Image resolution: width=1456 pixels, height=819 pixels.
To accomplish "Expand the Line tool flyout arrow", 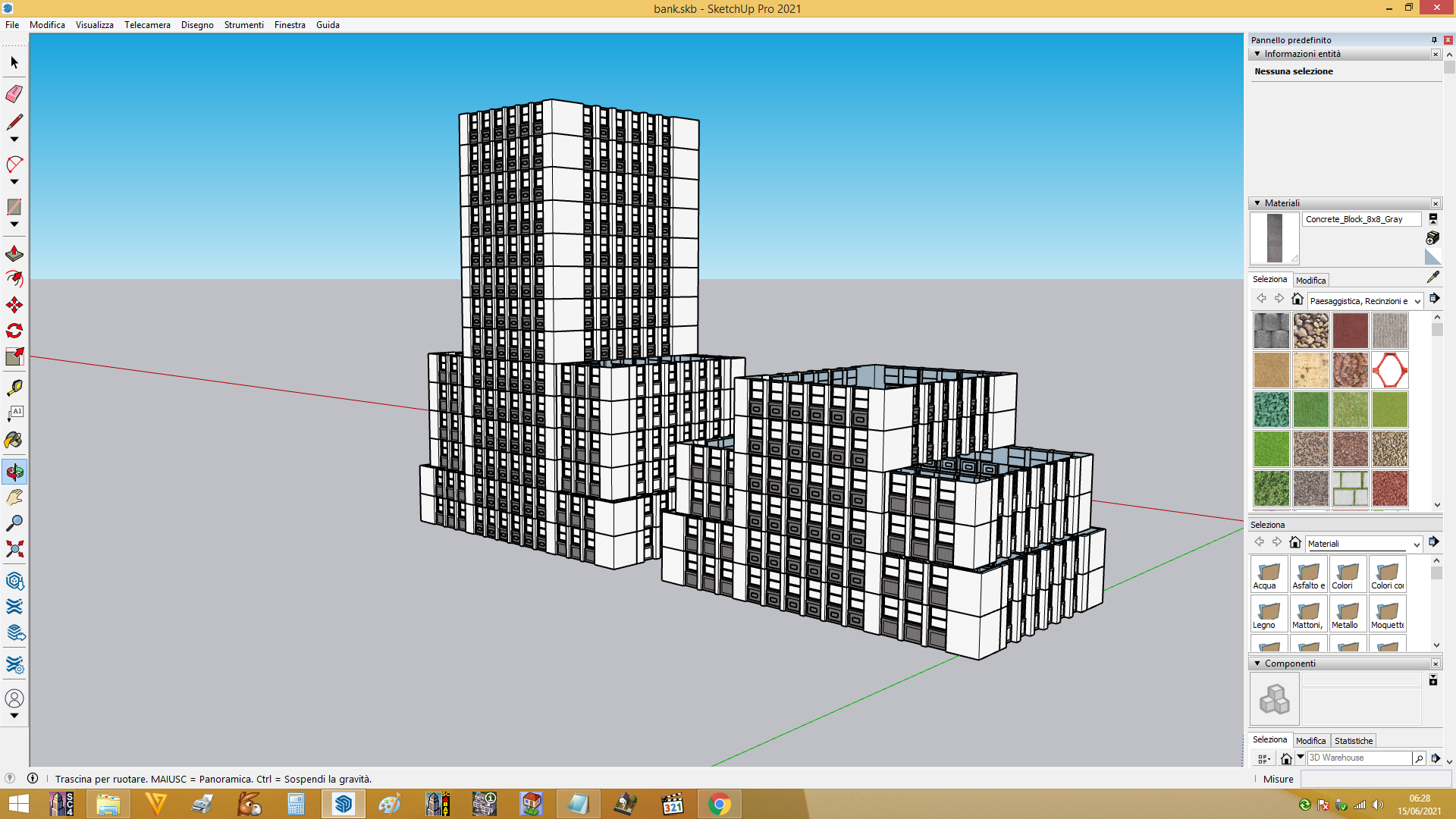I will tap(14, 140).
